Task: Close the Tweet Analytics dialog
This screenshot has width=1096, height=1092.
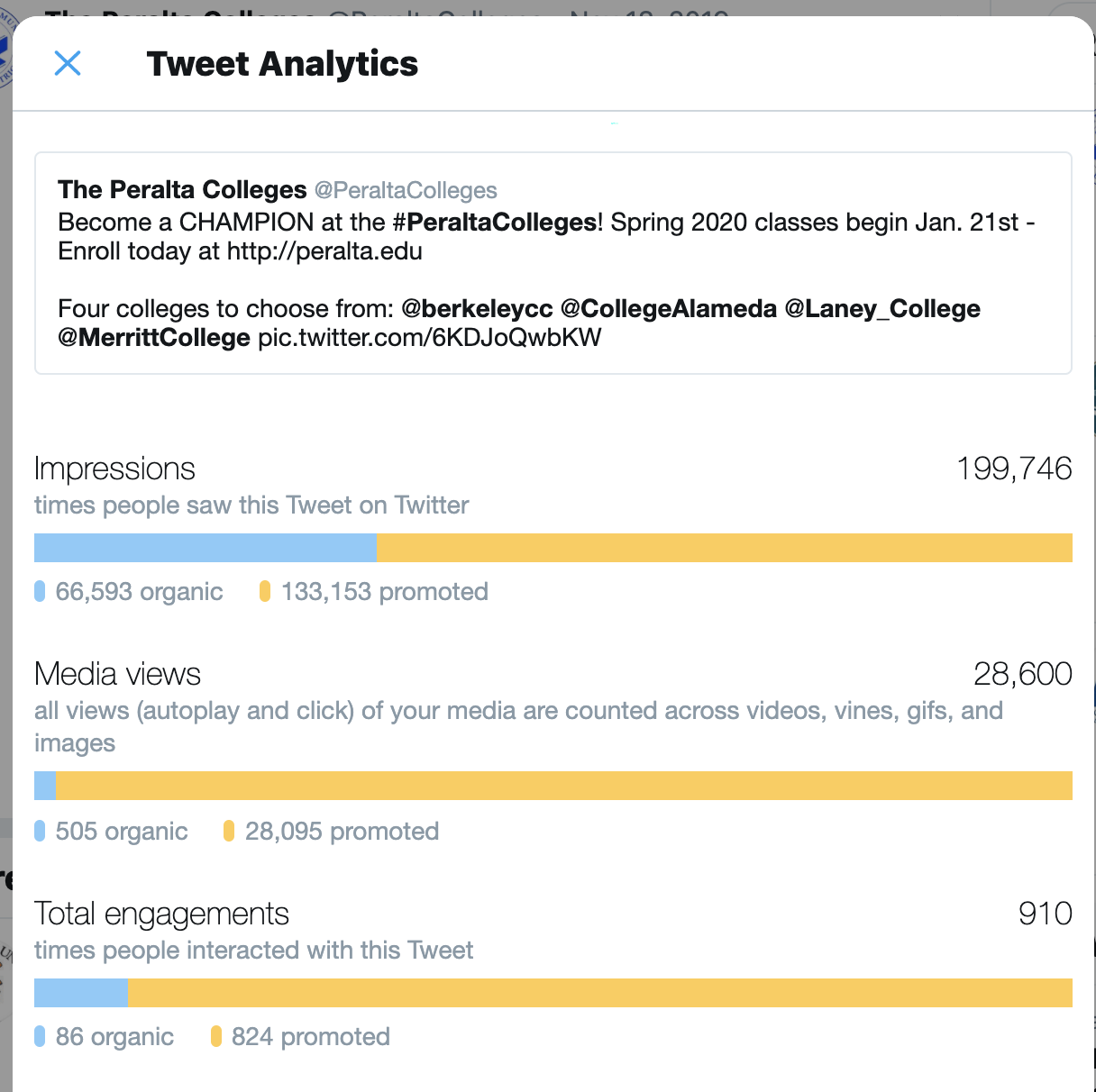Action: (x=68, y=63)
